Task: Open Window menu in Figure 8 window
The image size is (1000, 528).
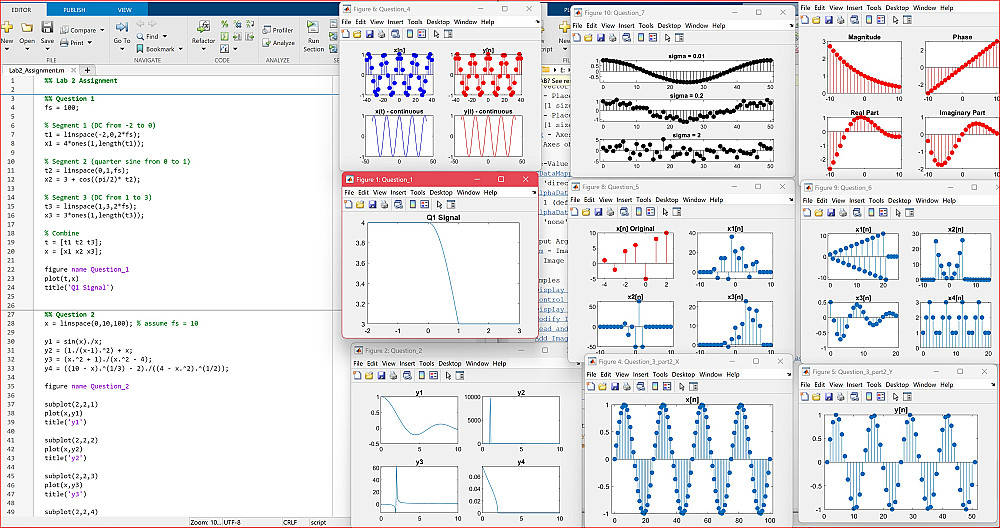Action: (x=696, y=200)
